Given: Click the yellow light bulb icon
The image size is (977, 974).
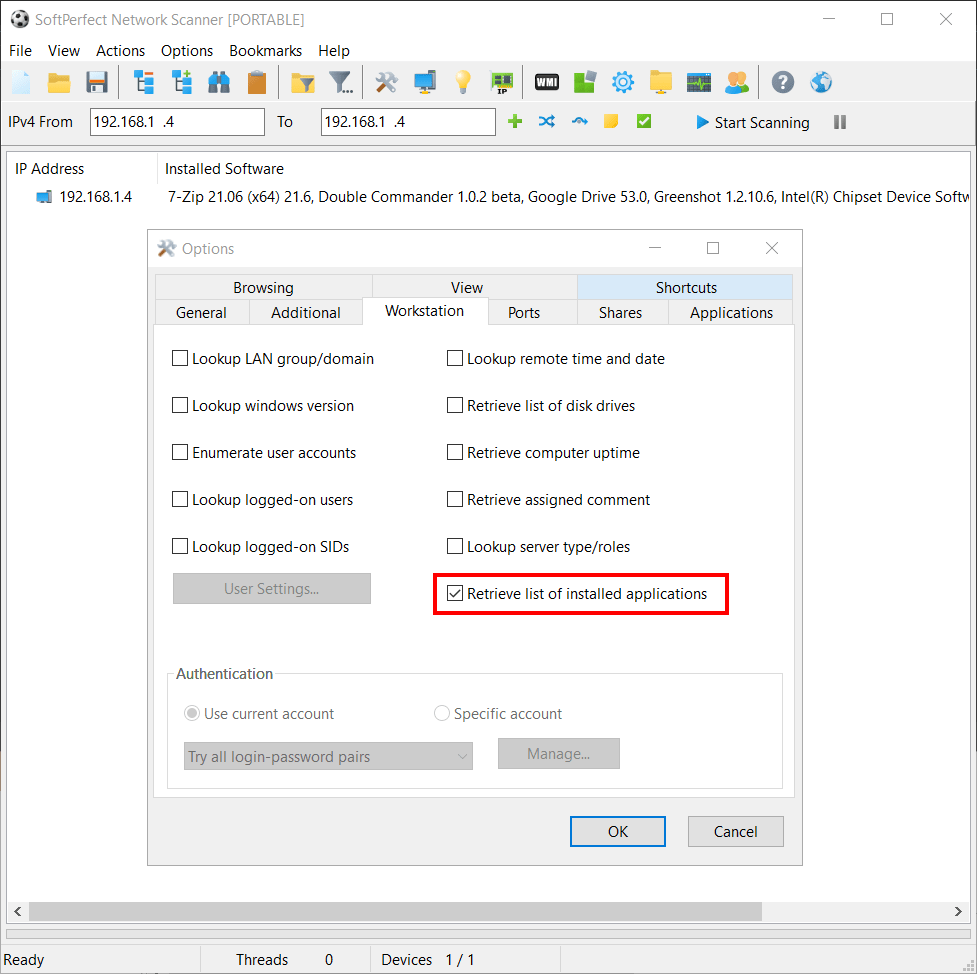Looking at the screenshot, I should pyautogui.click(x=463, y=82).
